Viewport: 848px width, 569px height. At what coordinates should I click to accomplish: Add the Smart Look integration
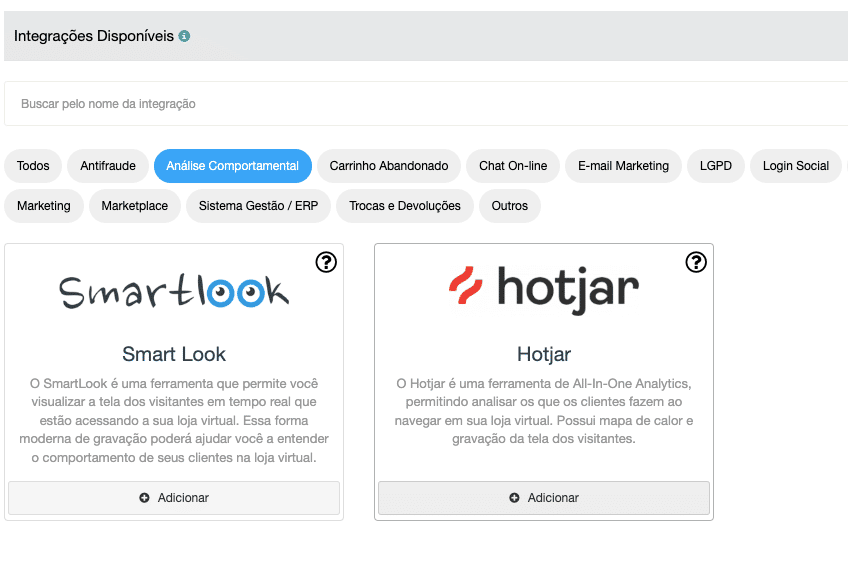[174, 498]
